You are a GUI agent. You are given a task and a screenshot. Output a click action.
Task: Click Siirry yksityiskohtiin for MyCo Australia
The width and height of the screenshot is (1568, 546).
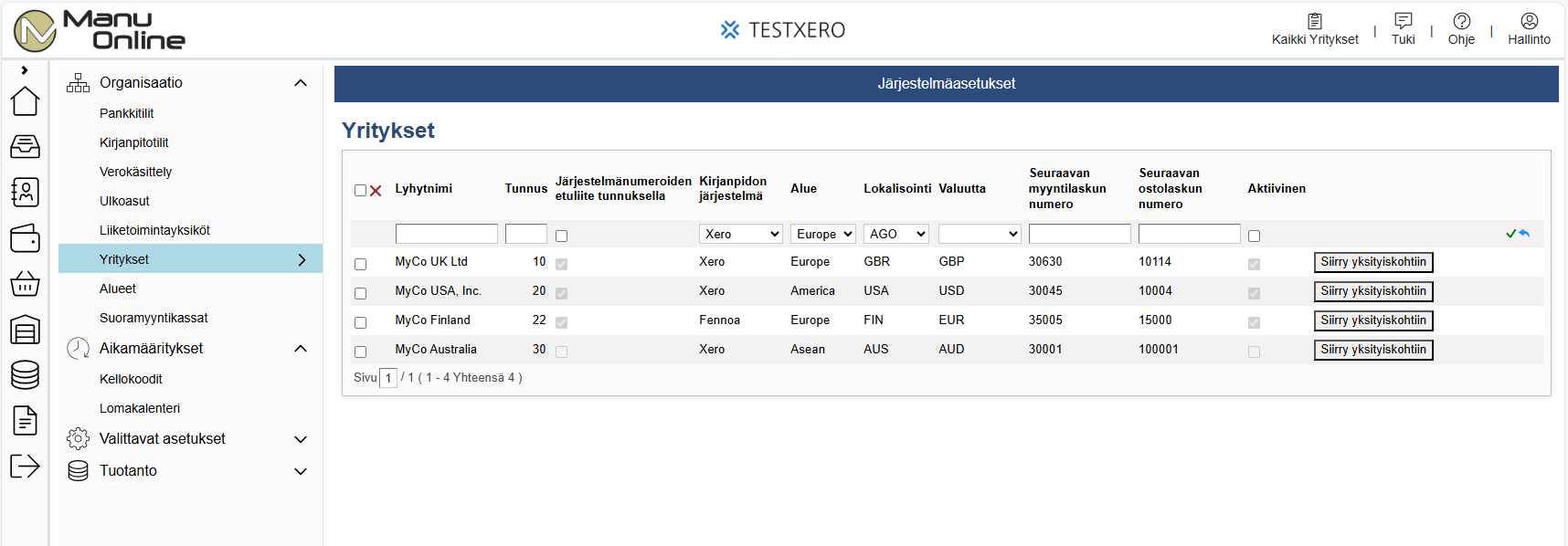tap(1373, 350)
